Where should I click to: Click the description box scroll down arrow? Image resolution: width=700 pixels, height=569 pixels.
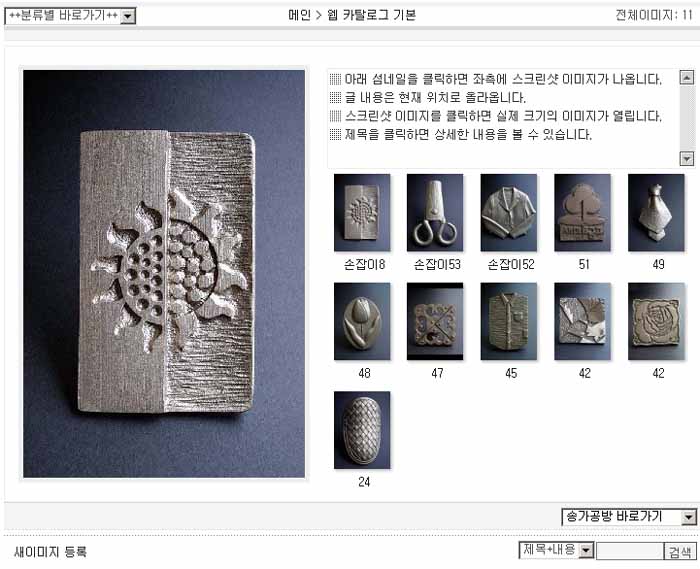click(687, 158)
